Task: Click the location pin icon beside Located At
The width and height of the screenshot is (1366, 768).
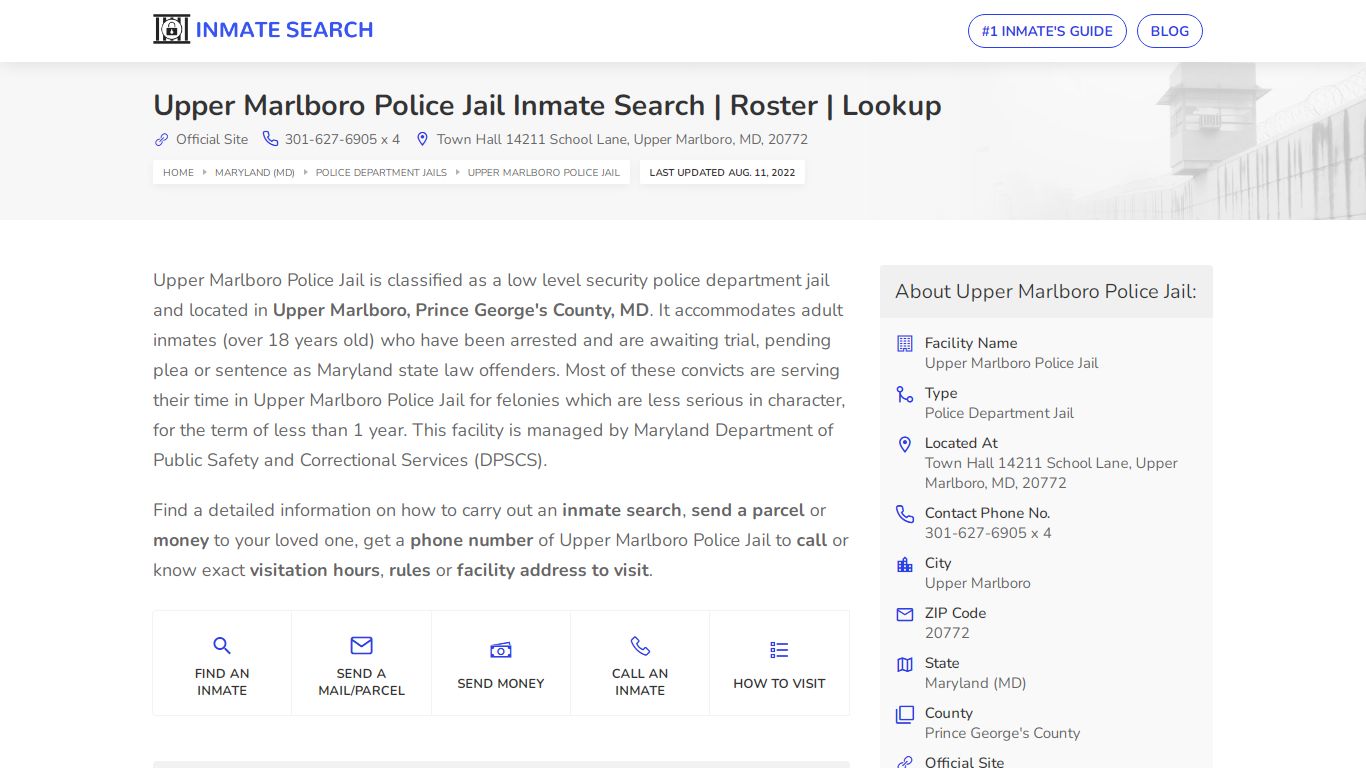Action: 905,444
